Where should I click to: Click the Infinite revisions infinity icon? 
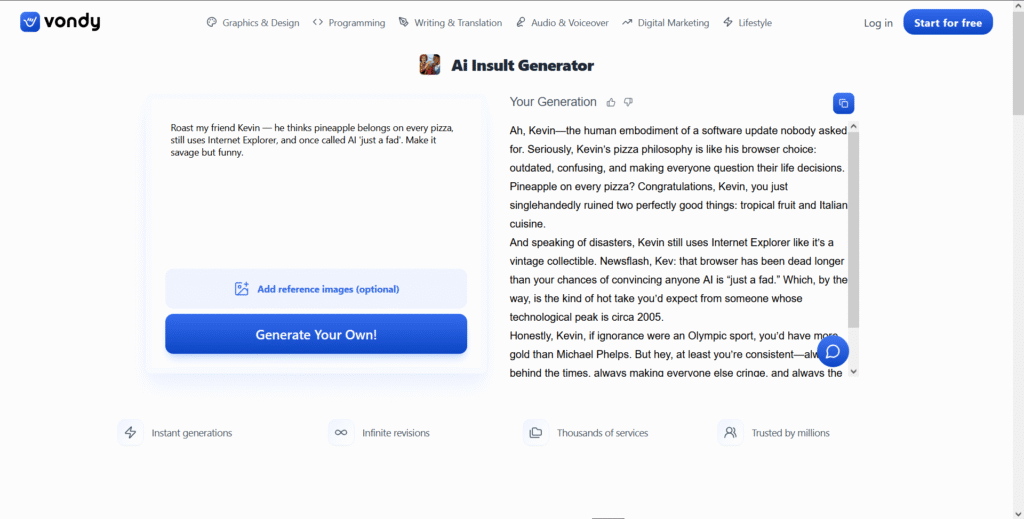coord(341,432)
